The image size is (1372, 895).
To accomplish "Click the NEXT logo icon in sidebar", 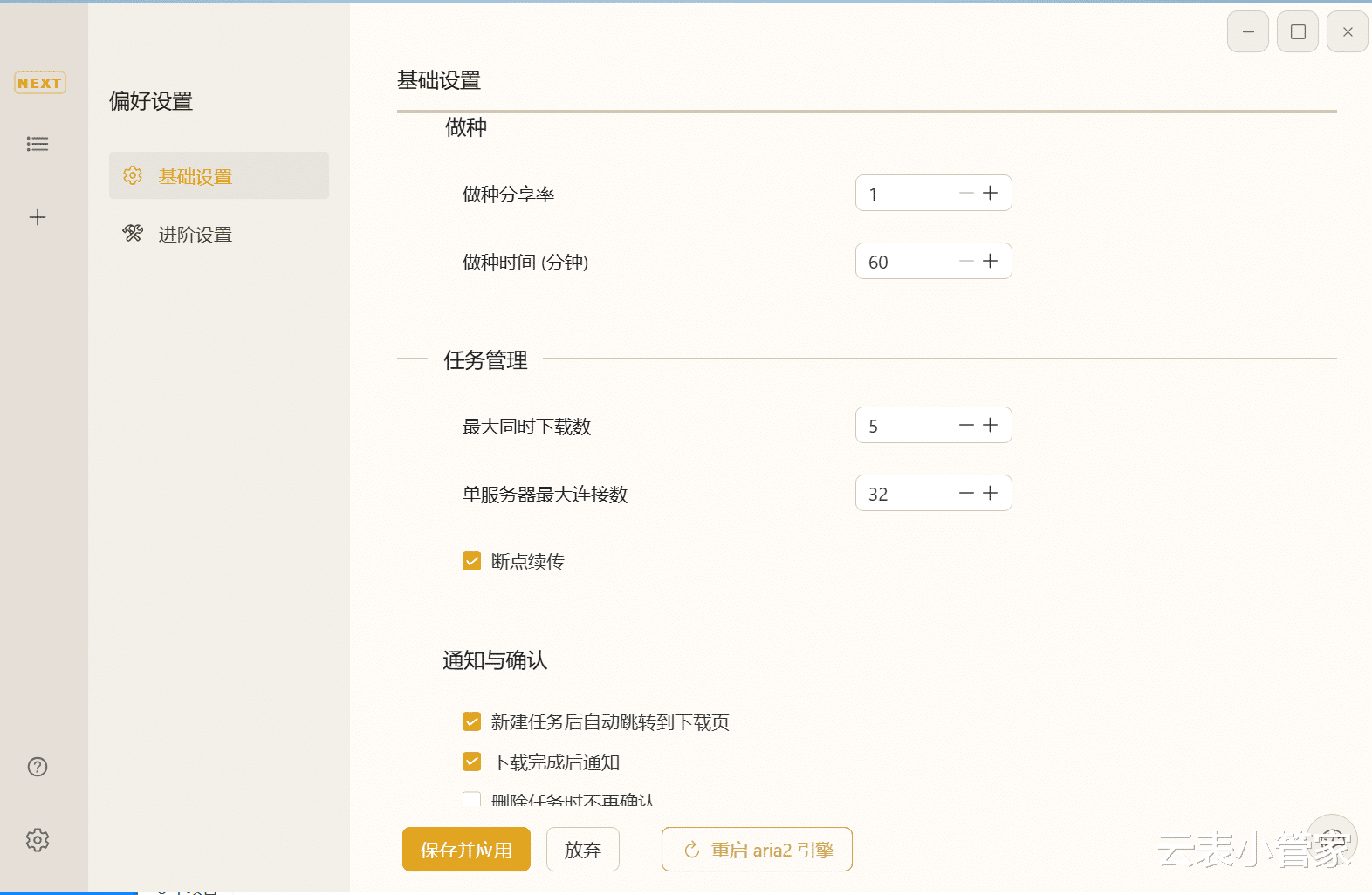I will point(39,83).
